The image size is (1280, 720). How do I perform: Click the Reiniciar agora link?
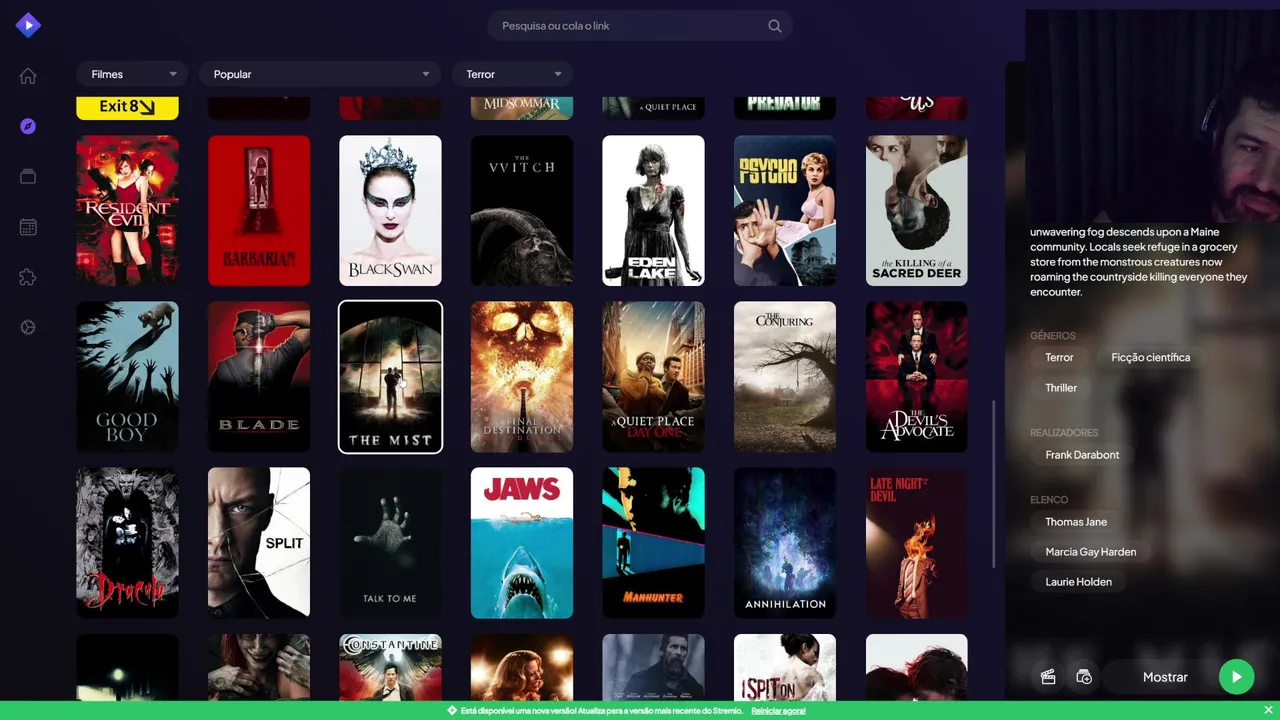[x=778, y=711]
